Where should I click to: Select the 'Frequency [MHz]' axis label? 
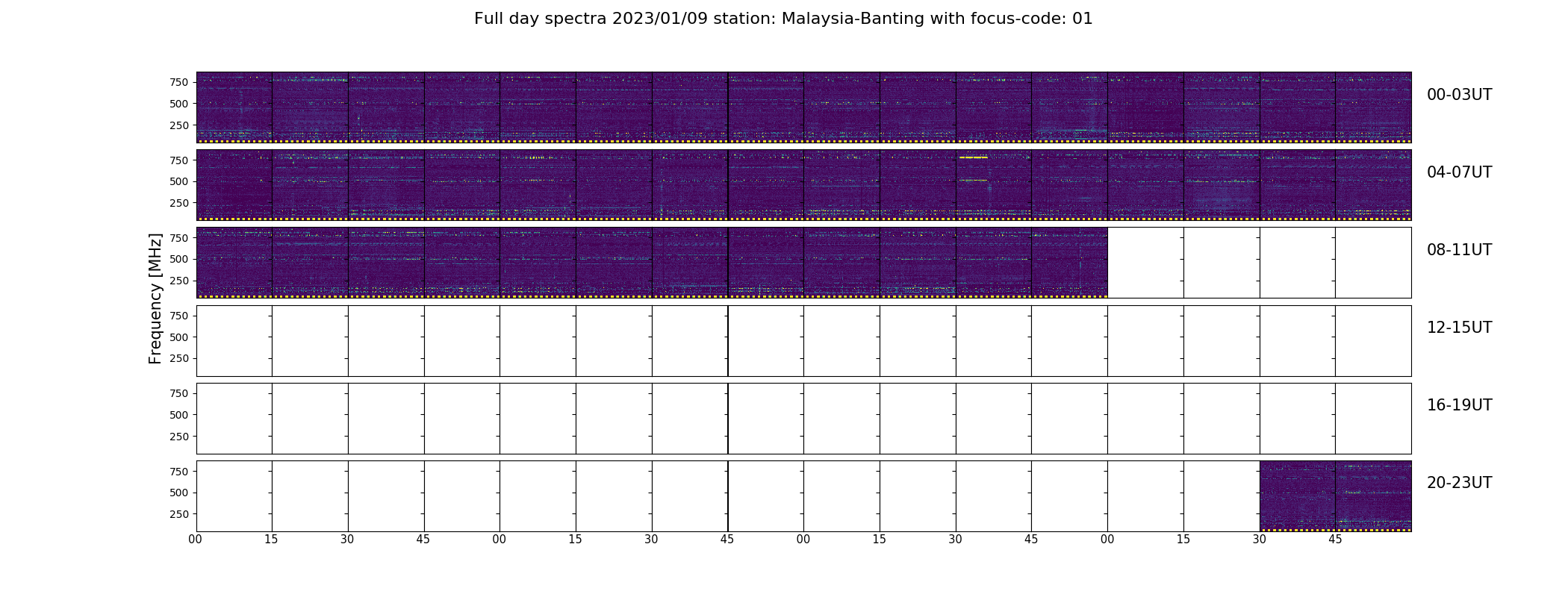click(155, 298)
